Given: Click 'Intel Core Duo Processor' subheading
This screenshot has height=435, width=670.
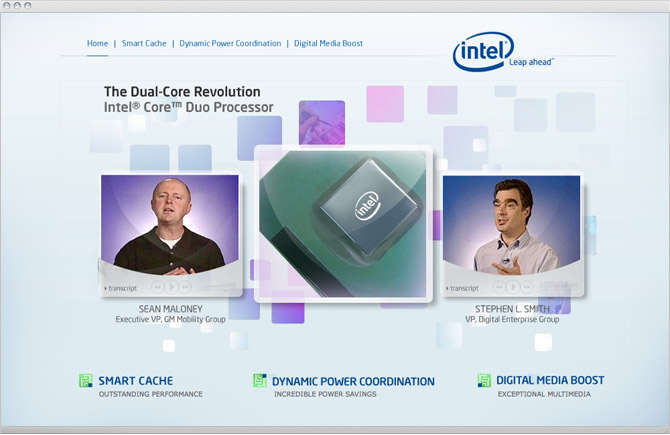Looking at the screenshot, I should (x=188, y=107).
